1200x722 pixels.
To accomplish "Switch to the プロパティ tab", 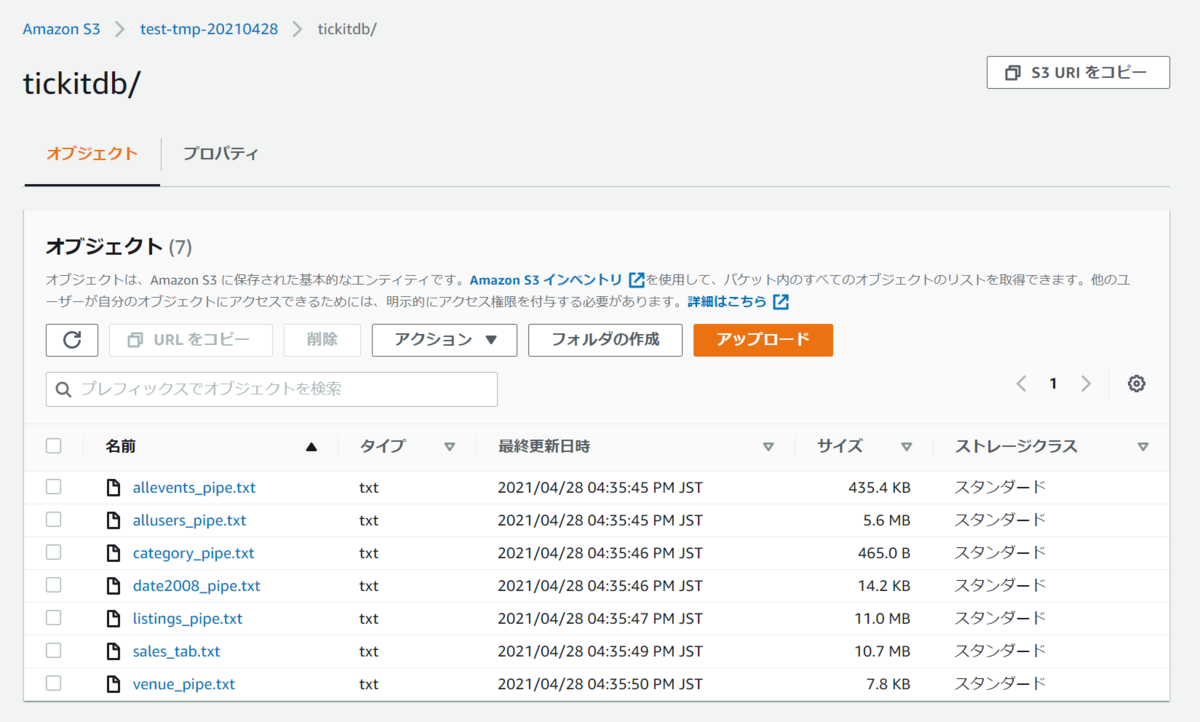I will pos(220,154).
